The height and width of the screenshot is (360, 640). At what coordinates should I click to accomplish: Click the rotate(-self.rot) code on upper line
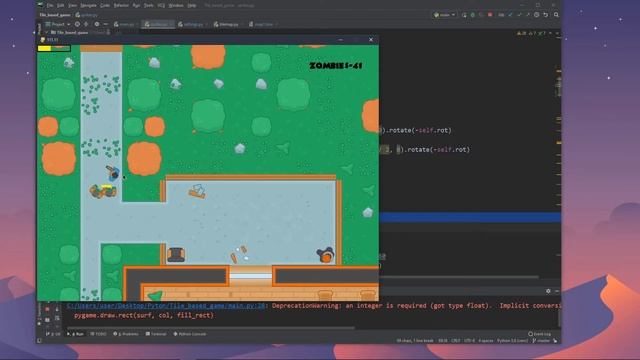[x=420, y=130]
